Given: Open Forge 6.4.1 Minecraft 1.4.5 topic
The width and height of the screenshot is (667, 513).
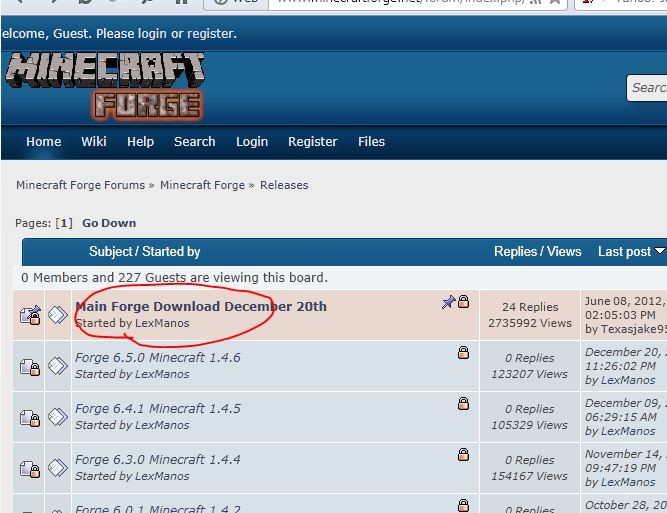Looking at the screenshot, I should click(158, 408).
